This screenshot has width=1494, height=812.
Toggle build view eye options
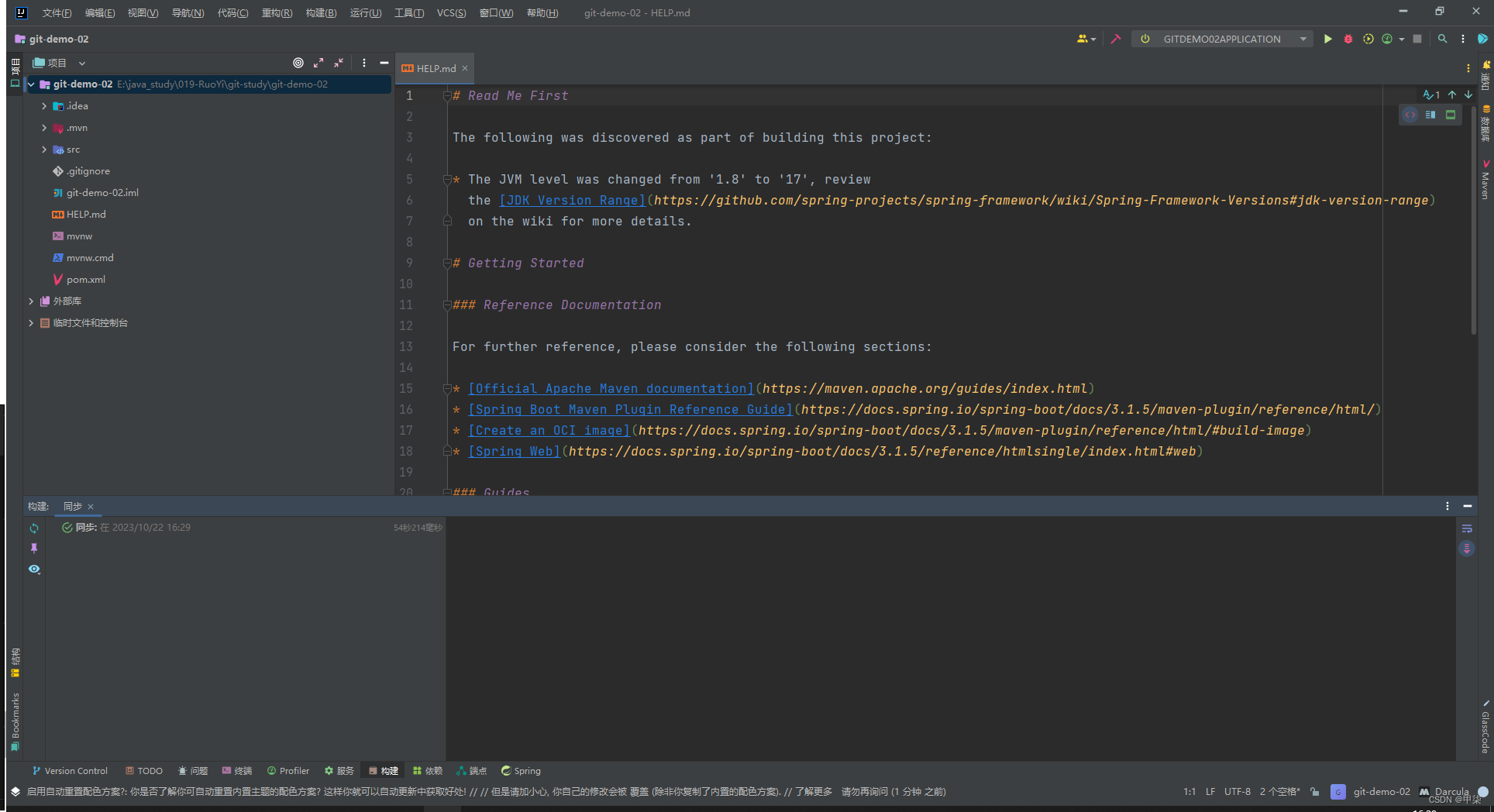pos(34,569)
